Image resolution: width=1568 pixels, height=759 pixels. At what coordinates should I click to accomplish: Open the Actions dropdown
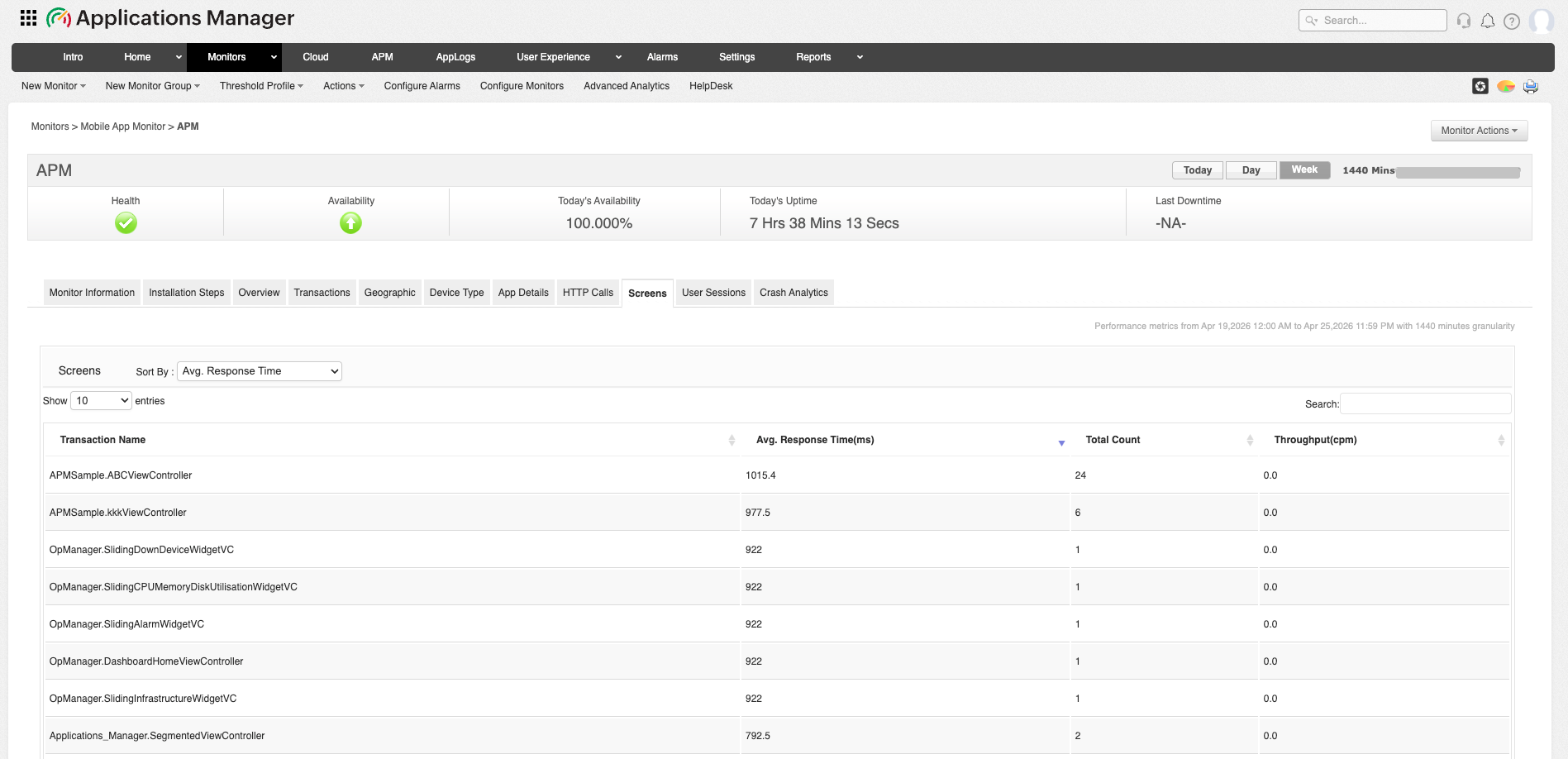click(x=344, y=86)
